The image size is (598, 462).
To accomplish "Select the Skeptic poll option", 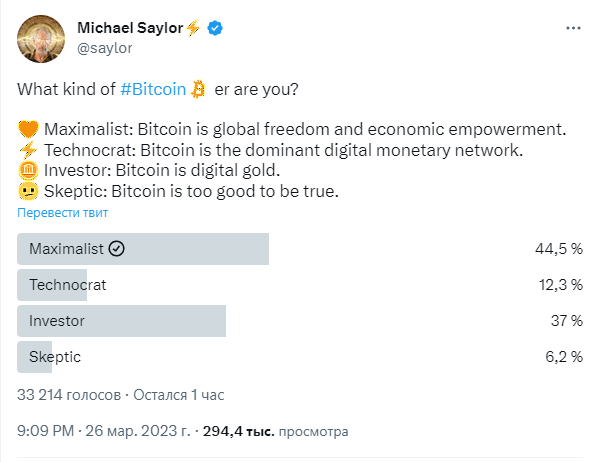I will pos(300,357).
